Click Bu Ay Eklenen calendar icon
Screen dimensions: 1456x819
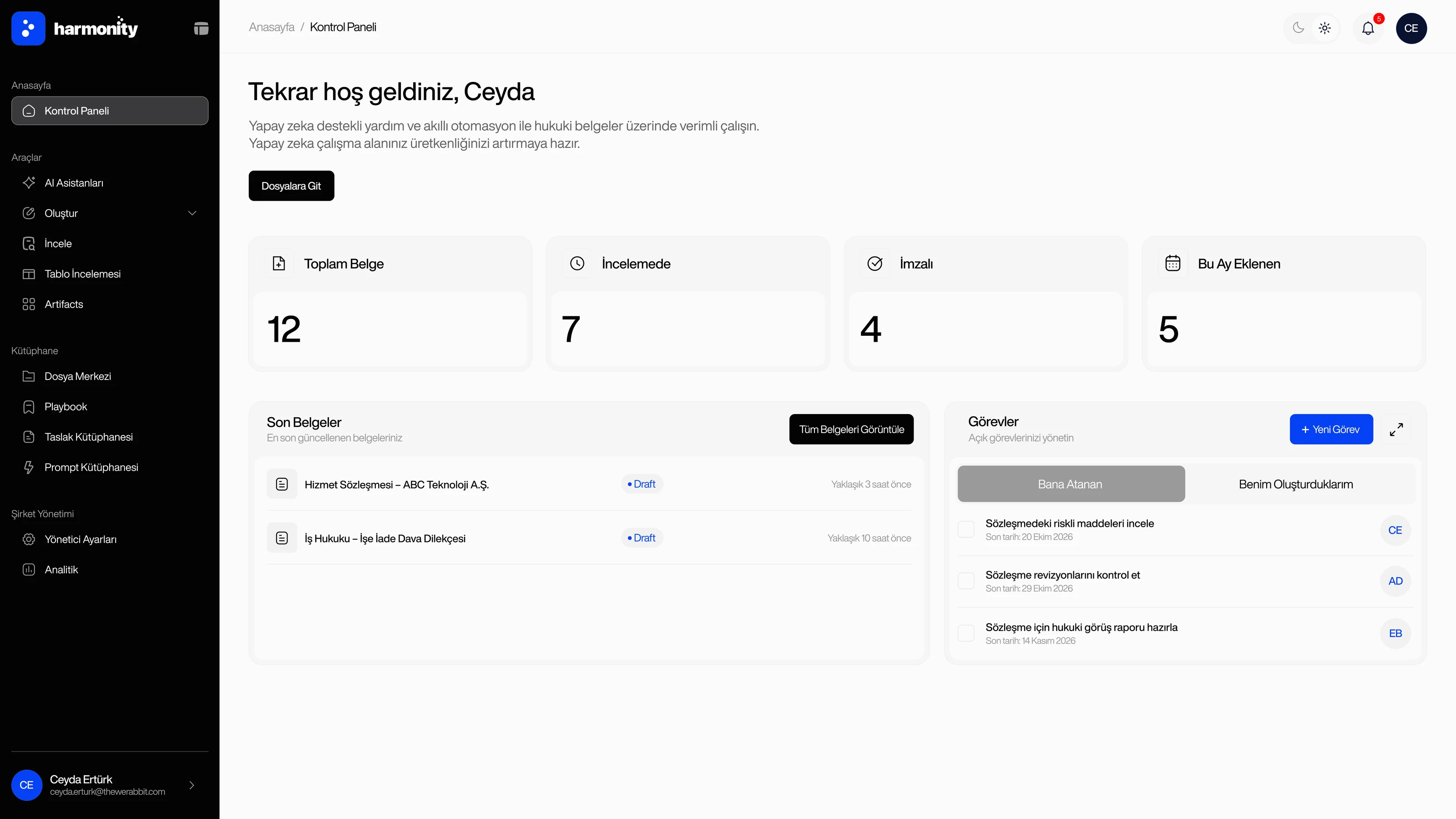point(1173,263)
